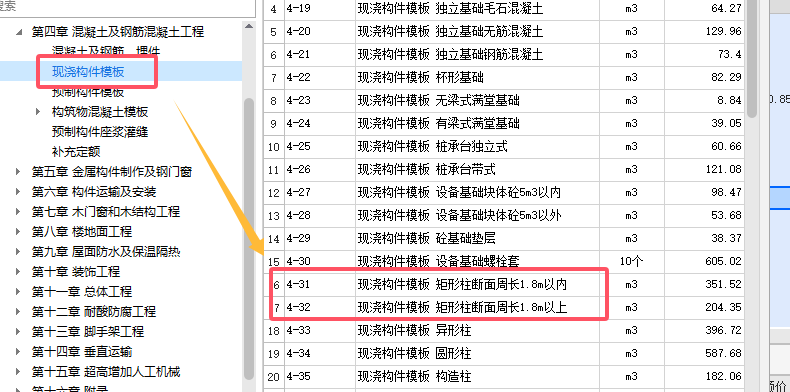Select 第十二章 耐酸防腐工程 label
Screen dimensions: 790x392
(x=94, y=312)
